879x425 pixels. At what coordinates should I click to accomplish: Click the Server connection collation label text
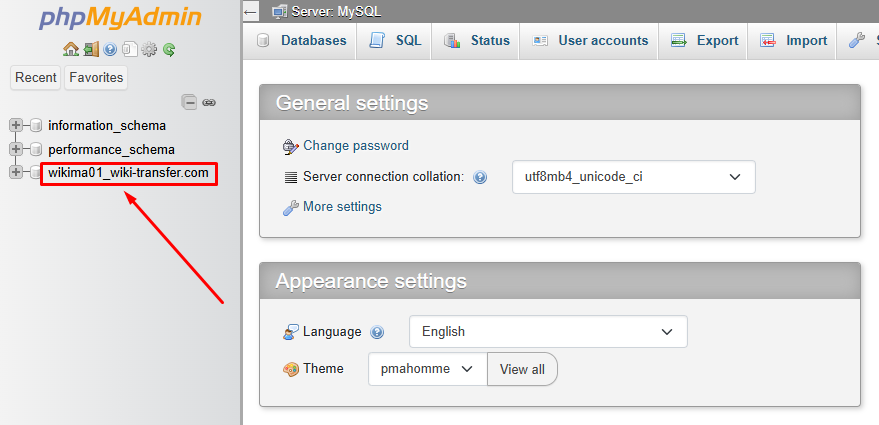[x=384, y=177]
